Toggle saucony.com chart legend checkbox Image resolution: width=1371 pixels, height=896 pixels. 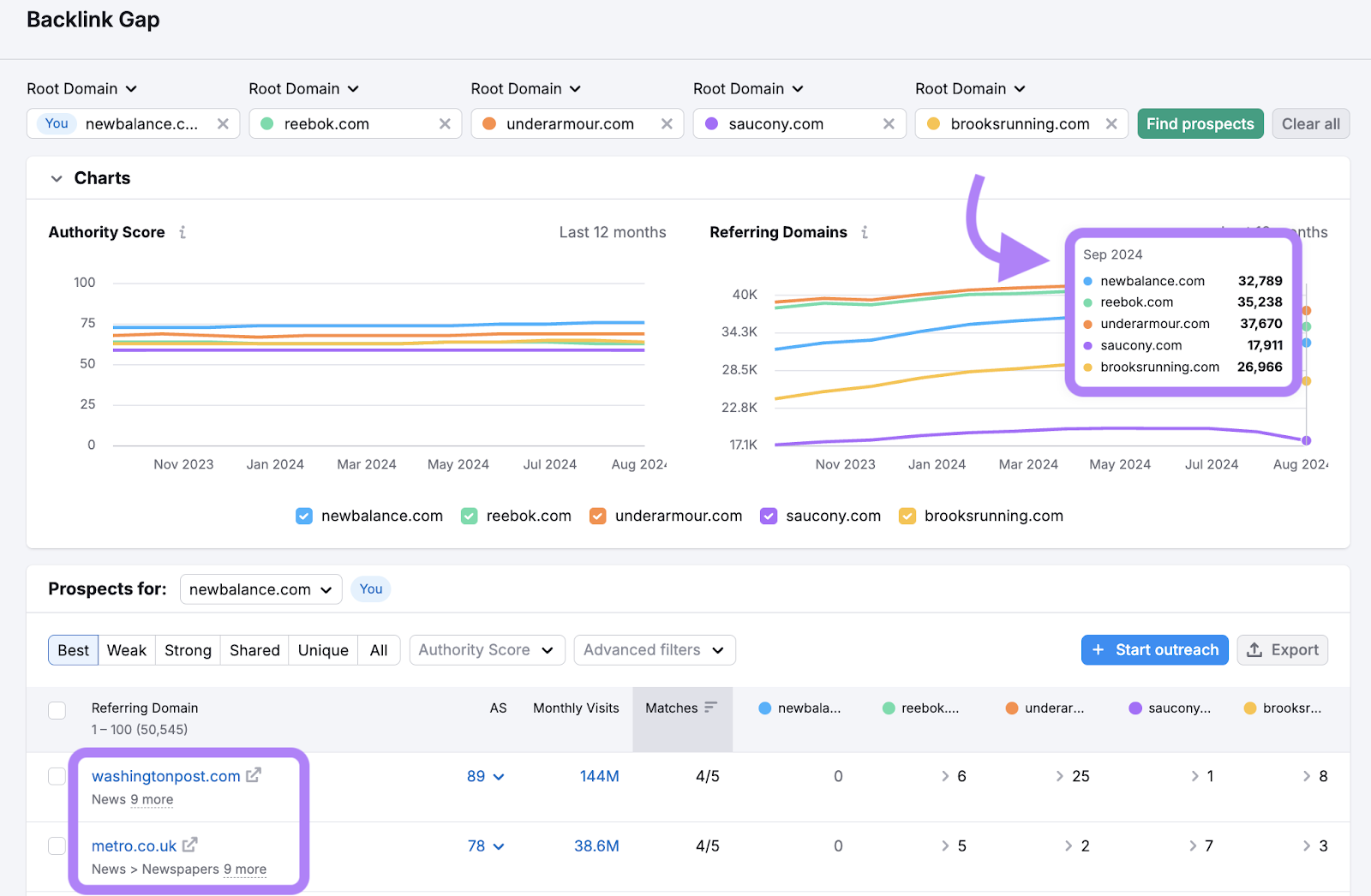(x=769, y=516)
